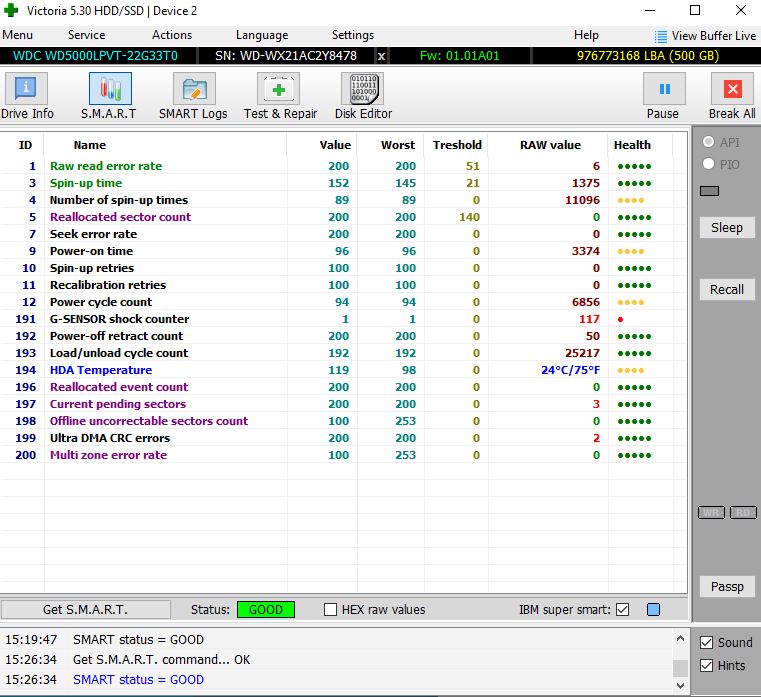Select the Spin-up time row
This screenshot has width=761, height=697.
pos(344,183)
